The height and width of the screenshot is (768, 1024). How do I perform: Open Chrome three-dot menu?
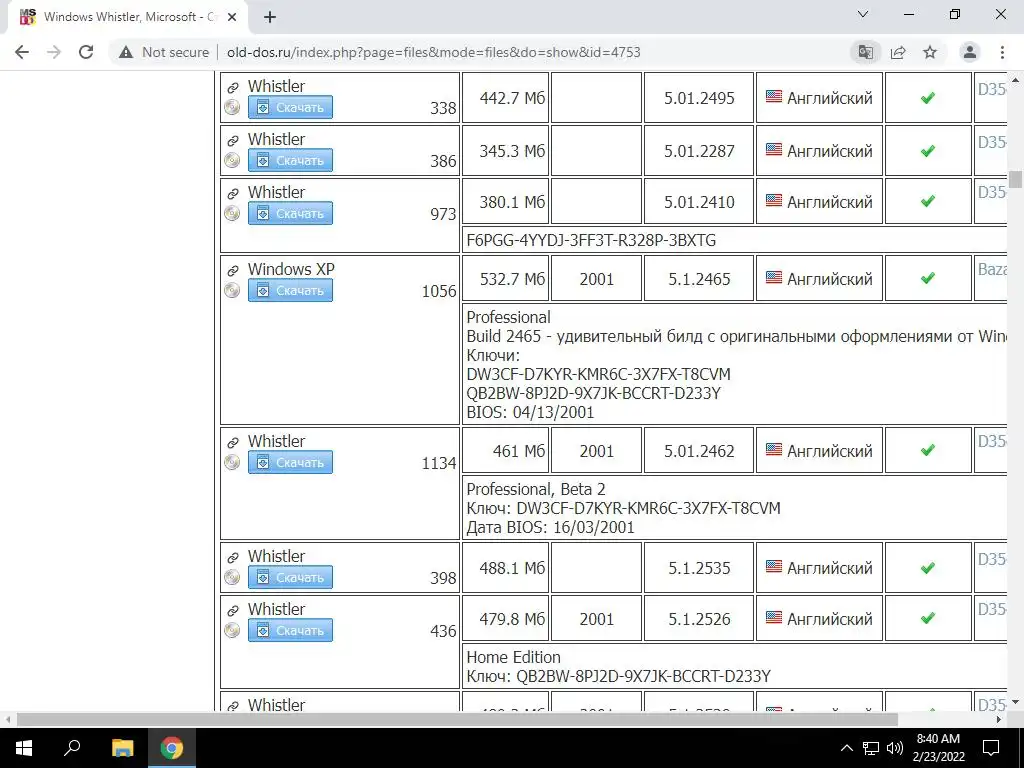(x=1002, y=52)
